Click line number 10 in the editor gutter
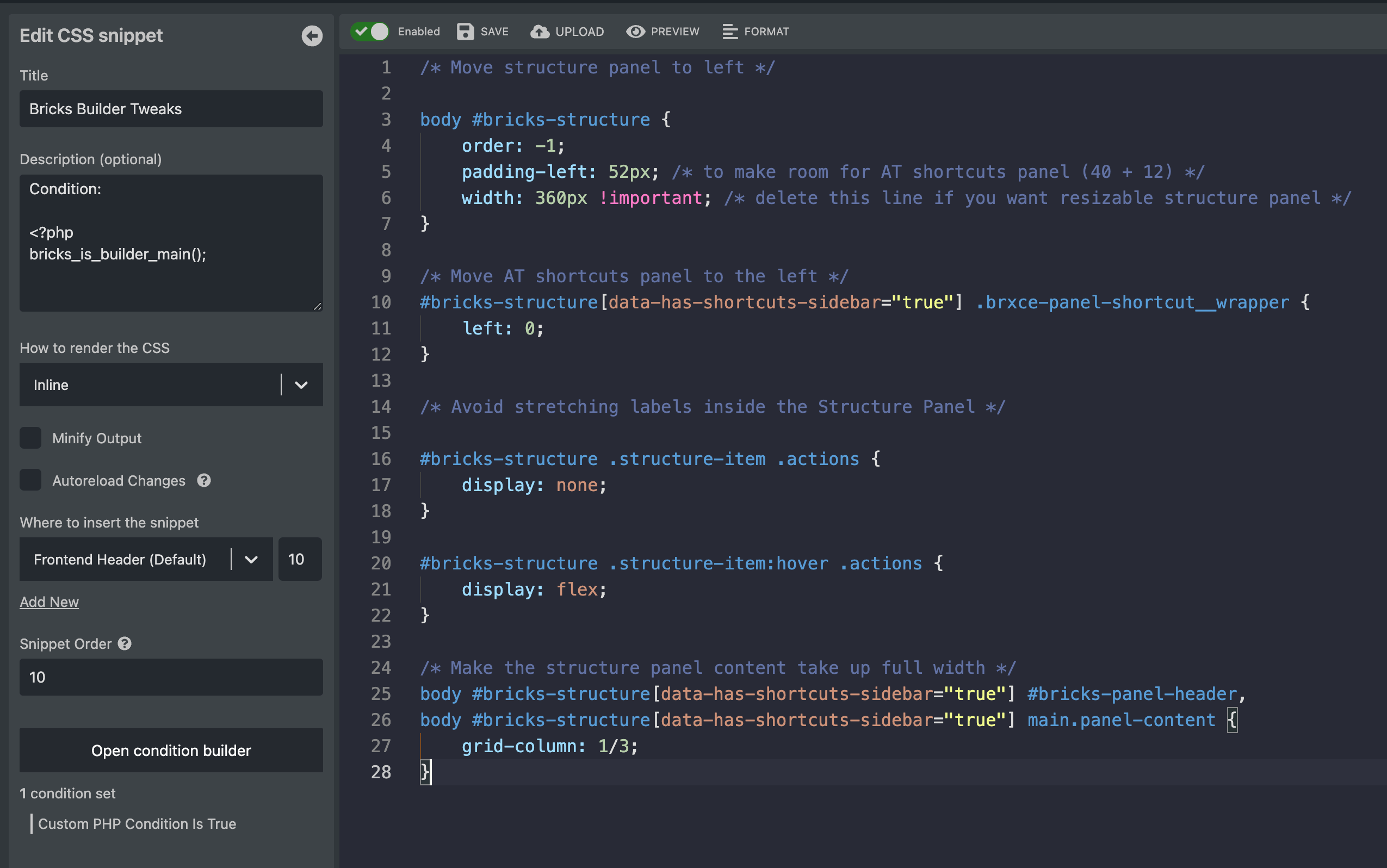This screenshot has width=1387, height=868. pyautogui.click(x=381, y=302)
